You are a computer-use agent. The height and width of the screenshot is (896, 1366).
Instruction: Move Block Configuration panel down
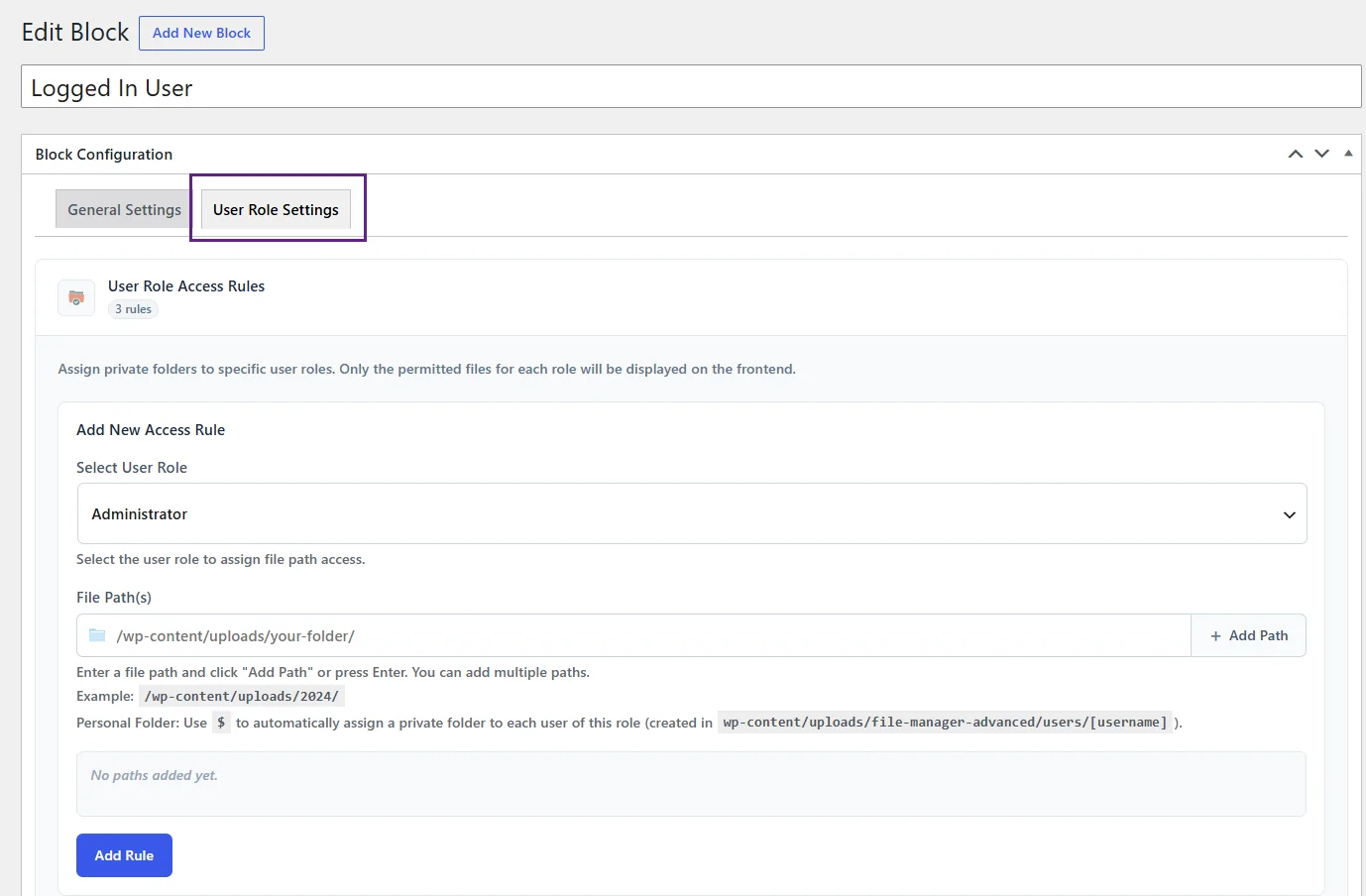1321,154
